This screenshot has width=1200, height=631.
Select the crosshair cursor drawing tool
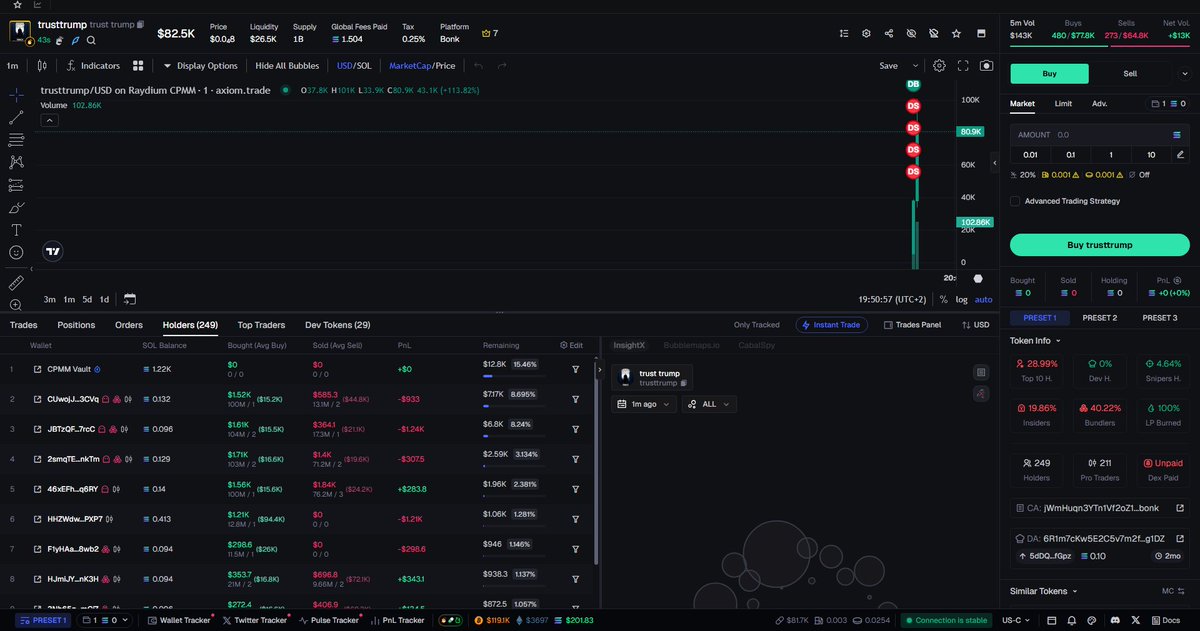tap(16, 95)
